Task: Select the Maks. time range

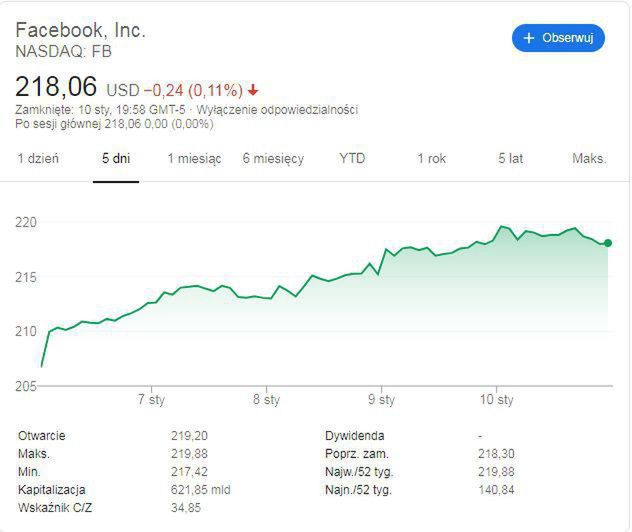Action: [589, 159]
